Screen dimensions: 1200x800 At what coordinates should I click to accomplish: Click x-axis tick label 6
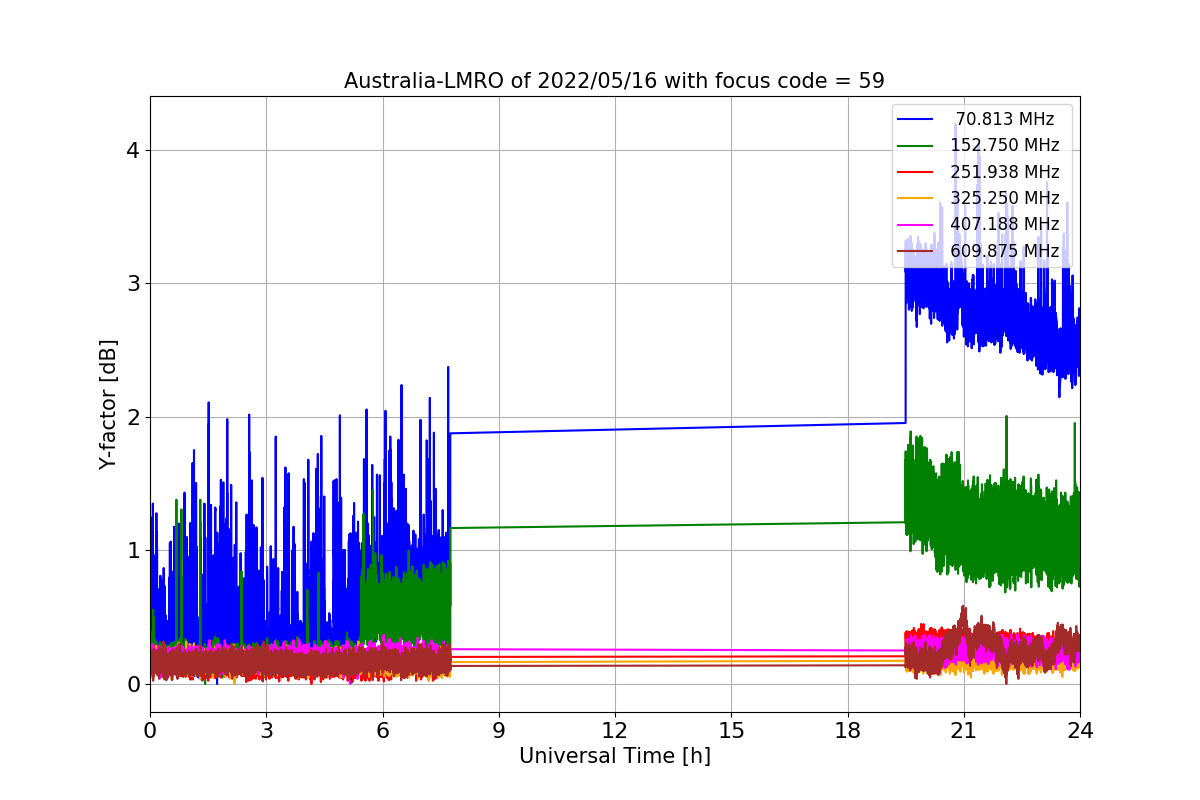[382, 730]
